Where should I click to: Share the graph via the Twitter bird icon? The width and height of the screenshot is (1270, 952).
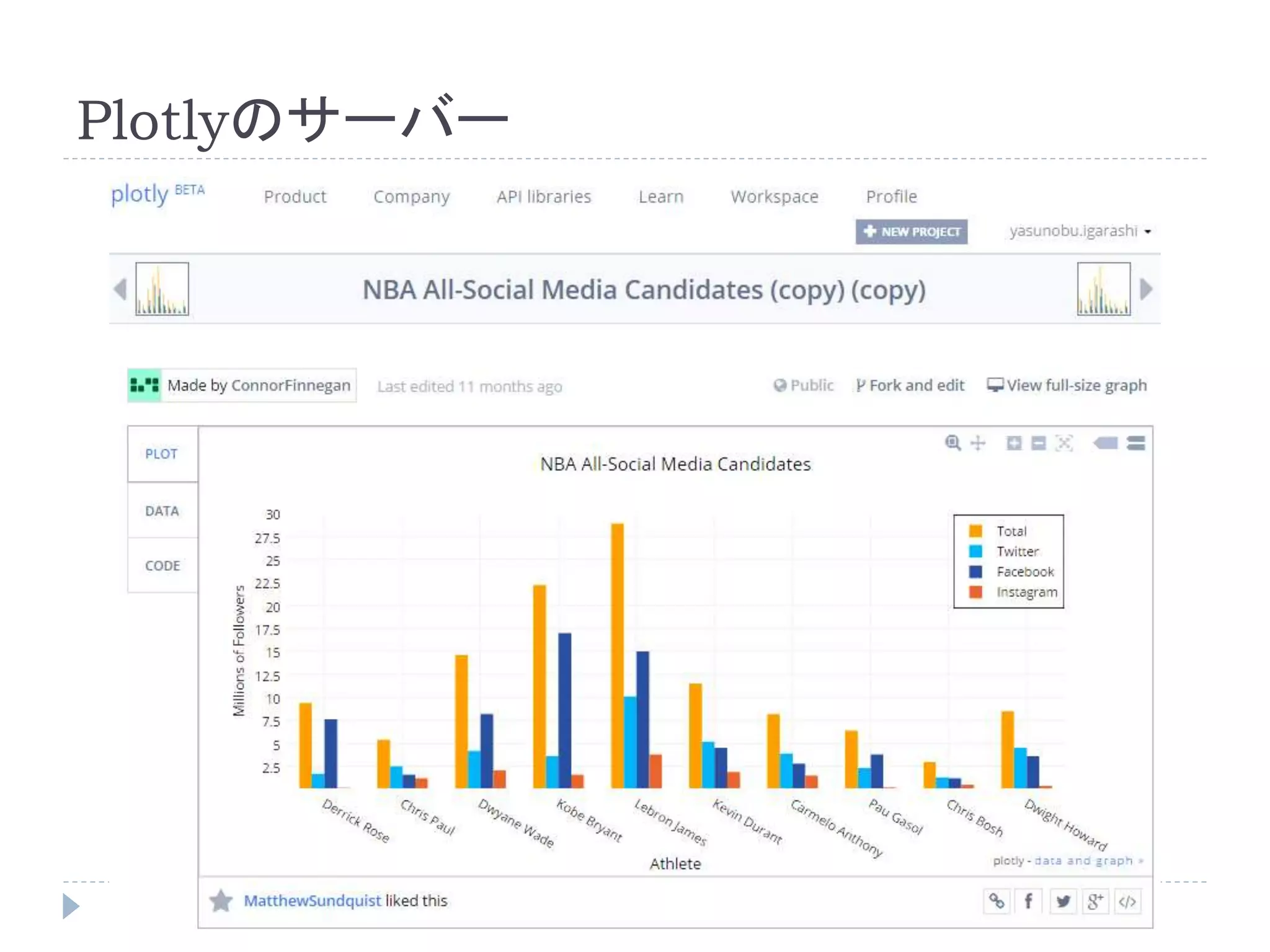pyautogui.click(x=1063, y=901)
